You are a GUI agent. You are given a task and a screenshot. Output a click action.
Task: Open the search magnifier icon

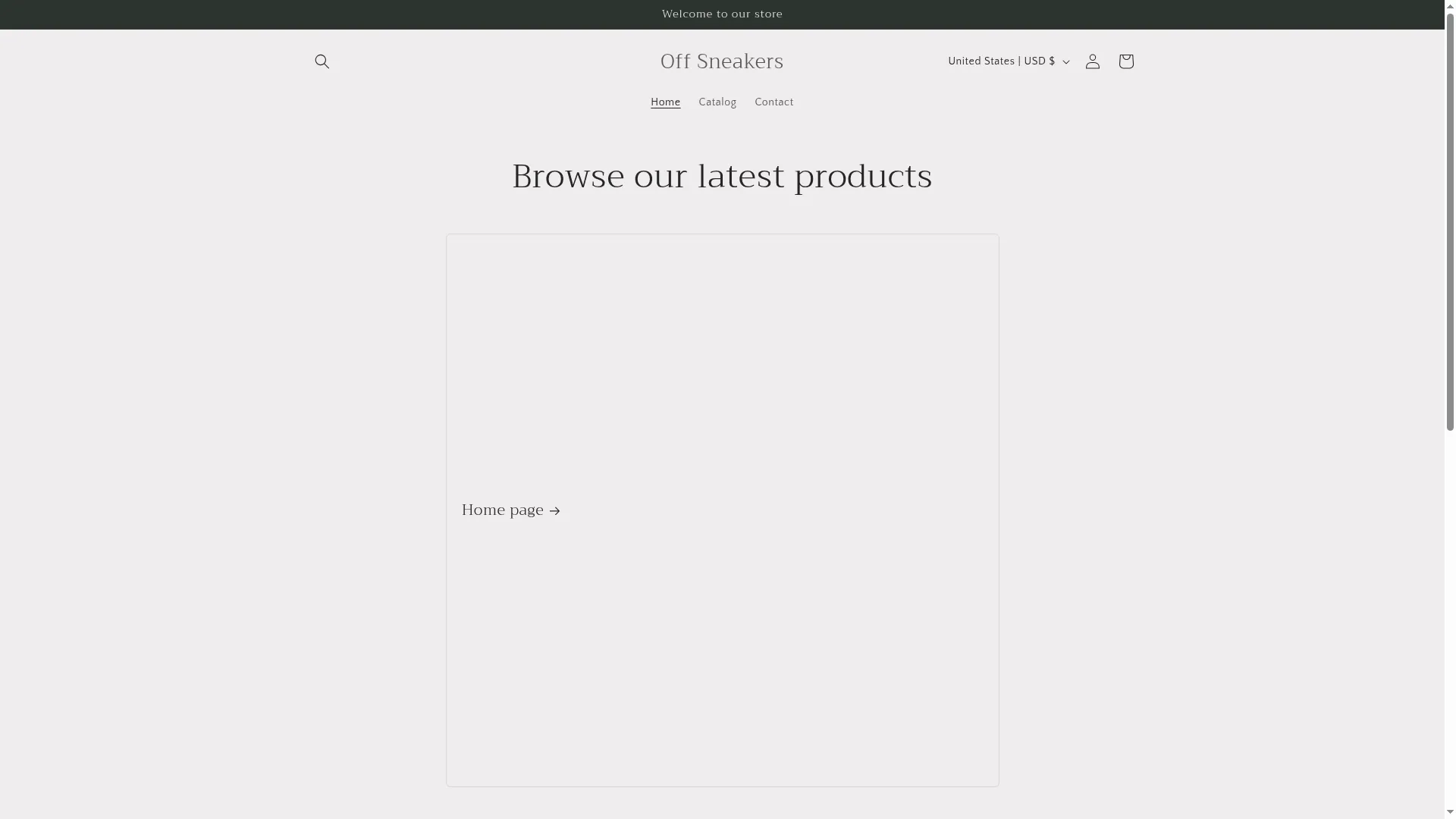322,61
